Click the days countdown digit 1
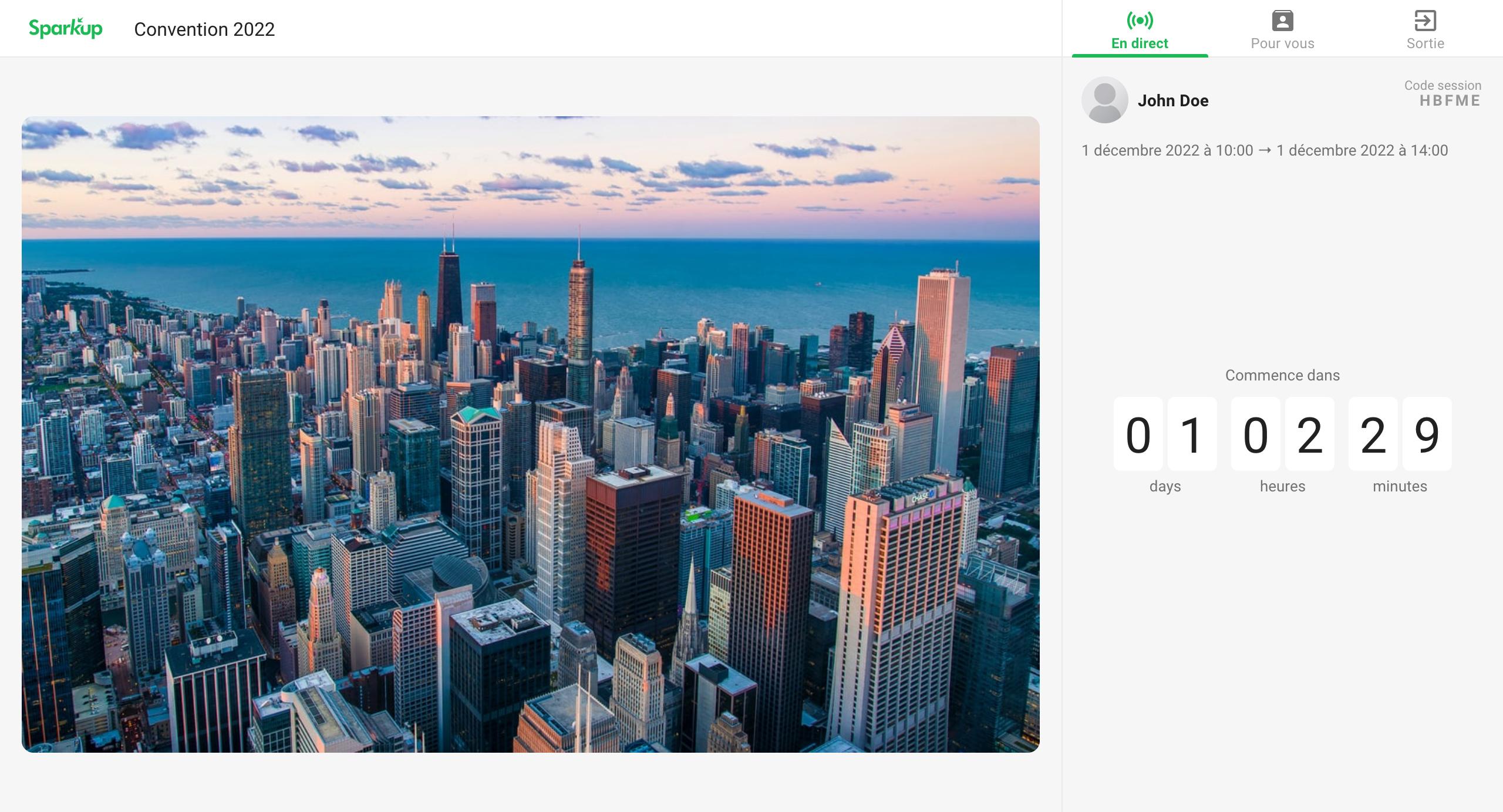Screen dimensions: 1503x812 1192,434
